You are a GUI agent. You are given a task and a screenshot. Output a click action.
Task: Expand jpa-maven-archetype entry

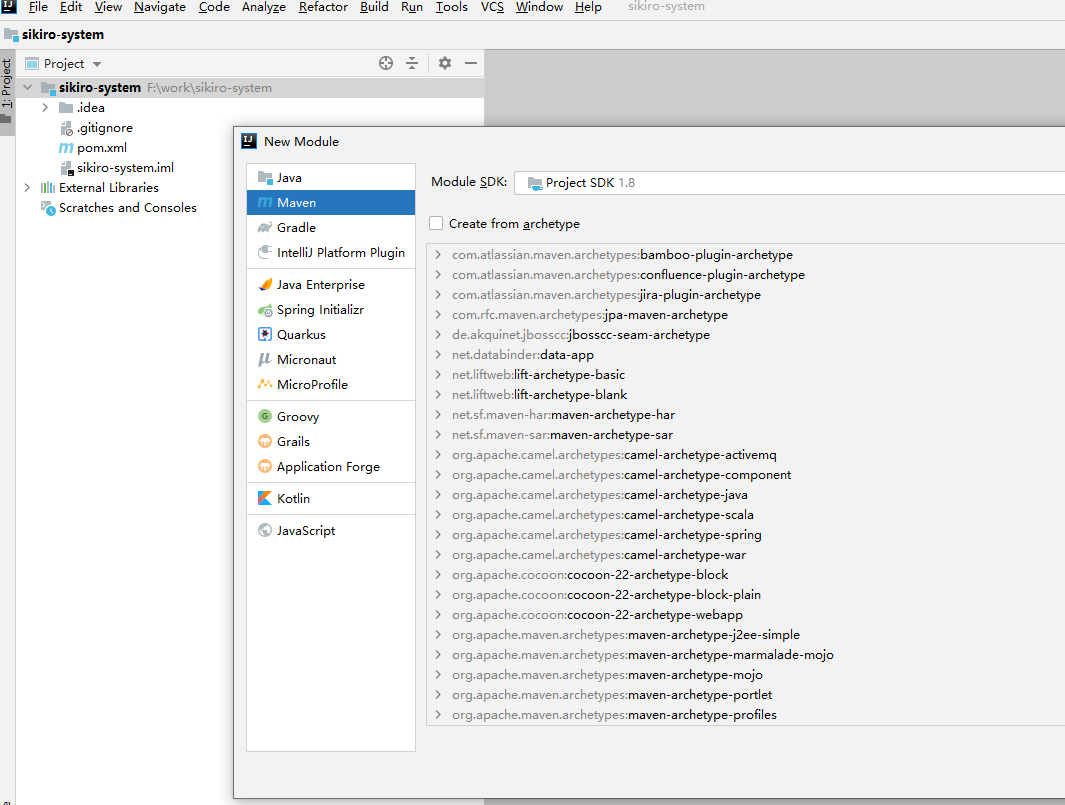click(438, 315)
